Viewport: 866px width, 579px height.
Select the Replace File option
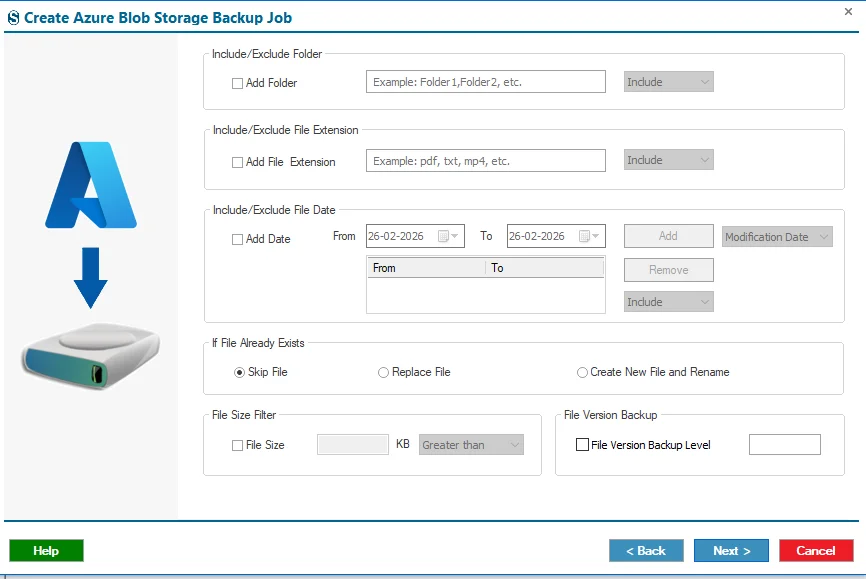pos(383,373)
